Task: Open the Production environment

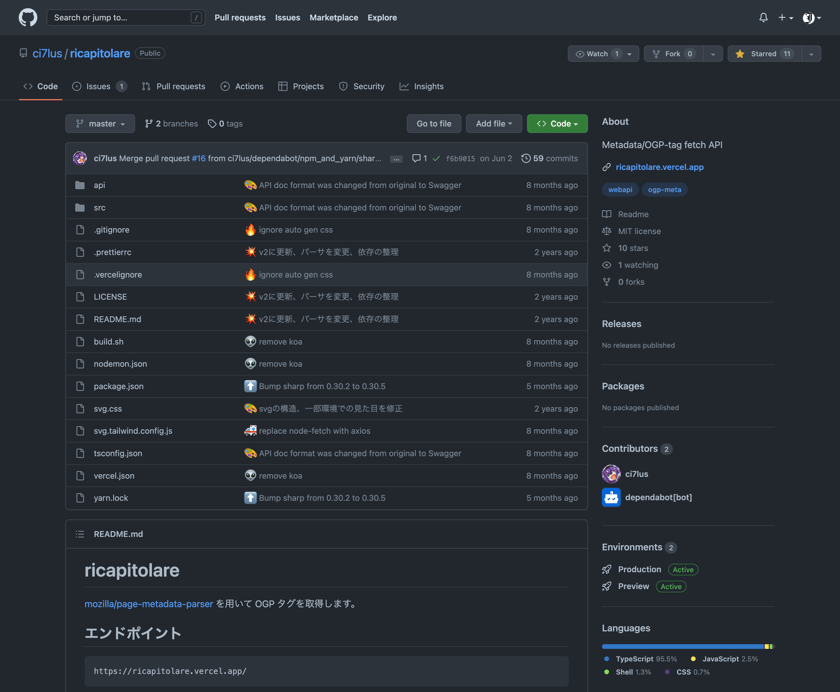Action: [640, 569]
